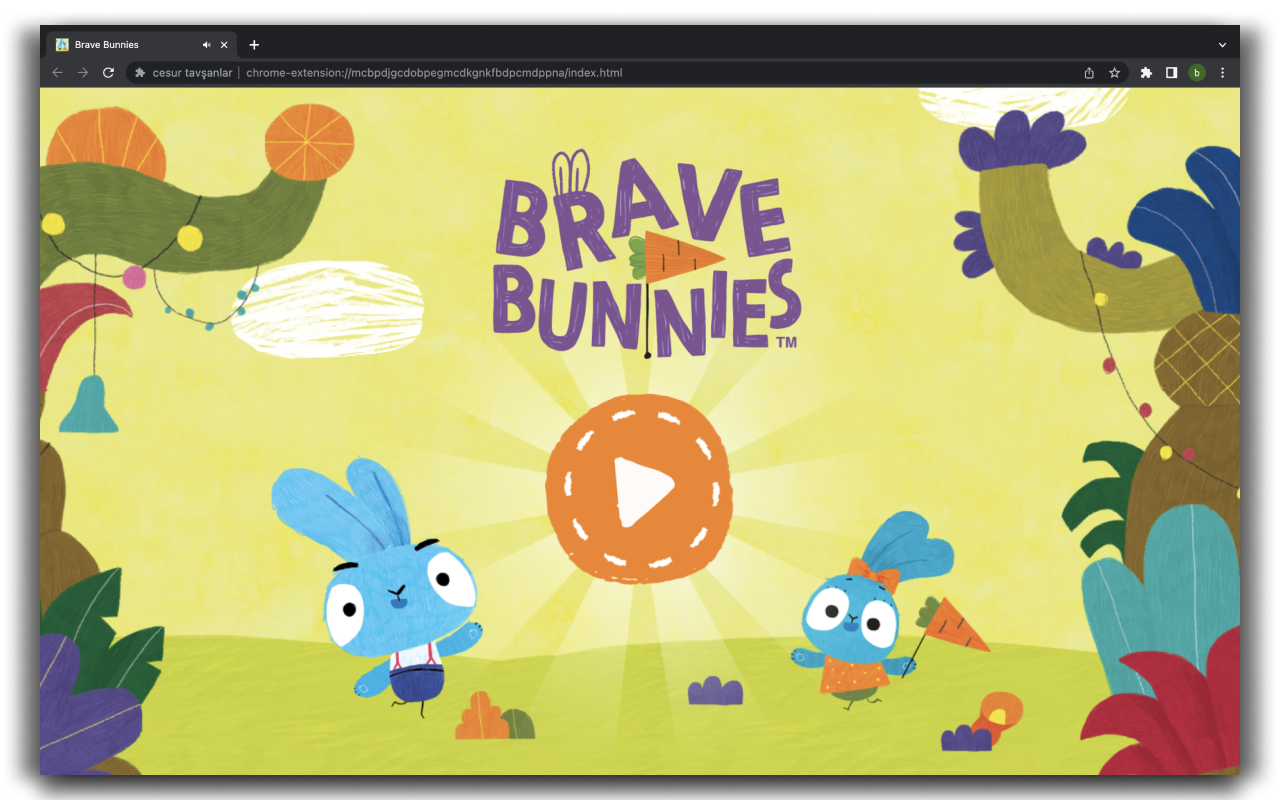Reload the Brave Bunnies page

(x=109, y=73)
